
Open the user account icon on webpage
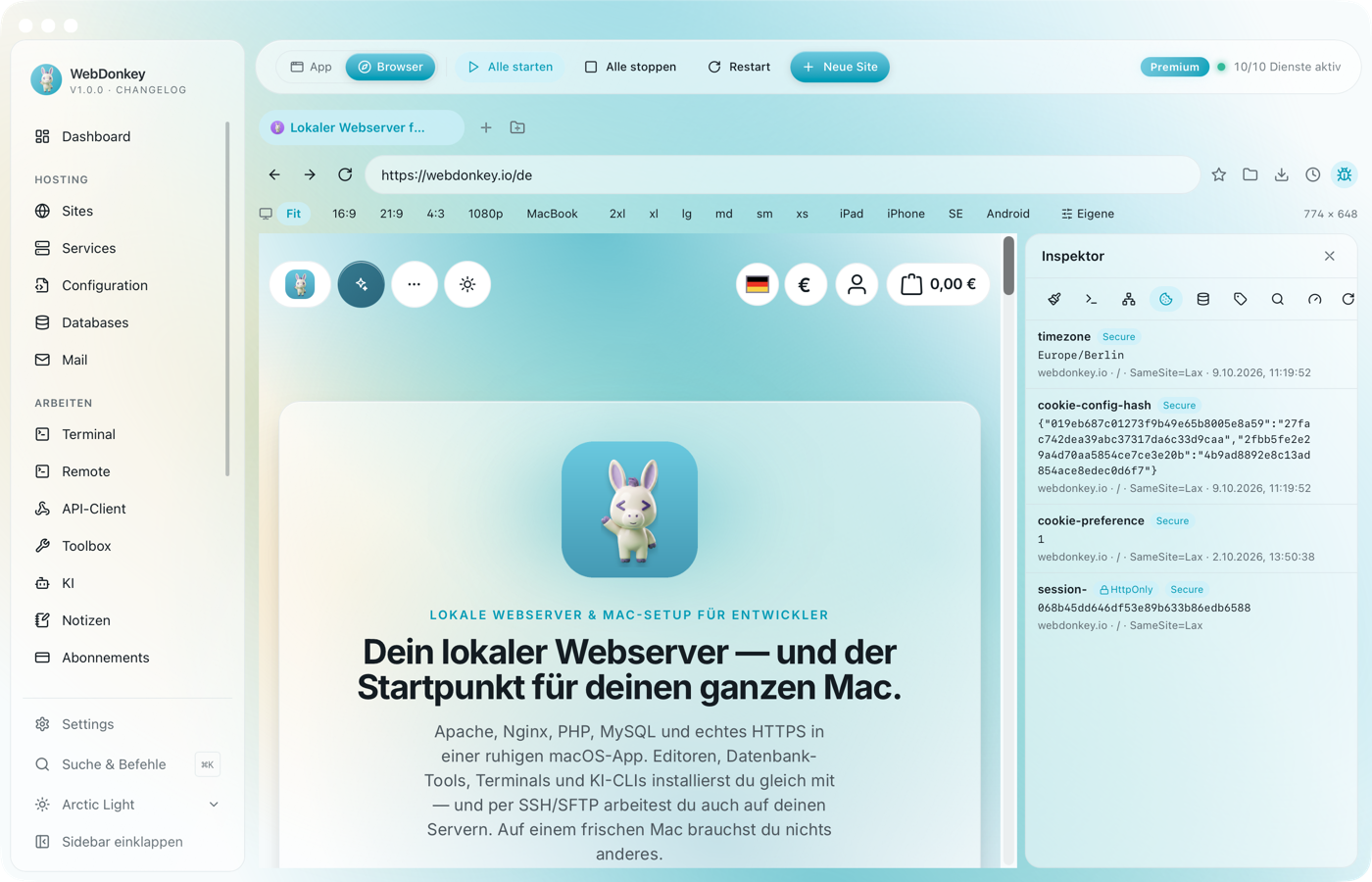[857, 284]
